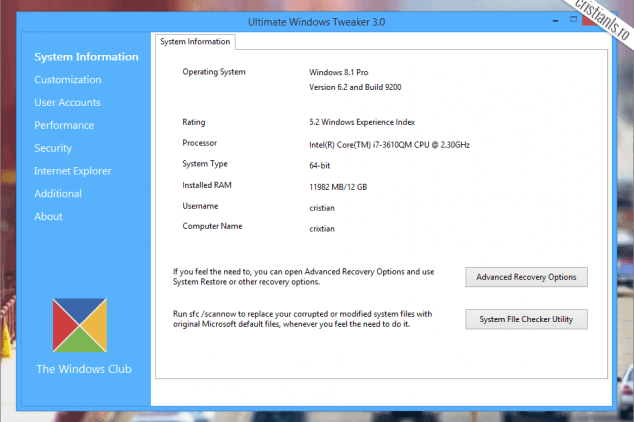634x422 pixels.
Task: Open the About page
Action: point(48,217)
